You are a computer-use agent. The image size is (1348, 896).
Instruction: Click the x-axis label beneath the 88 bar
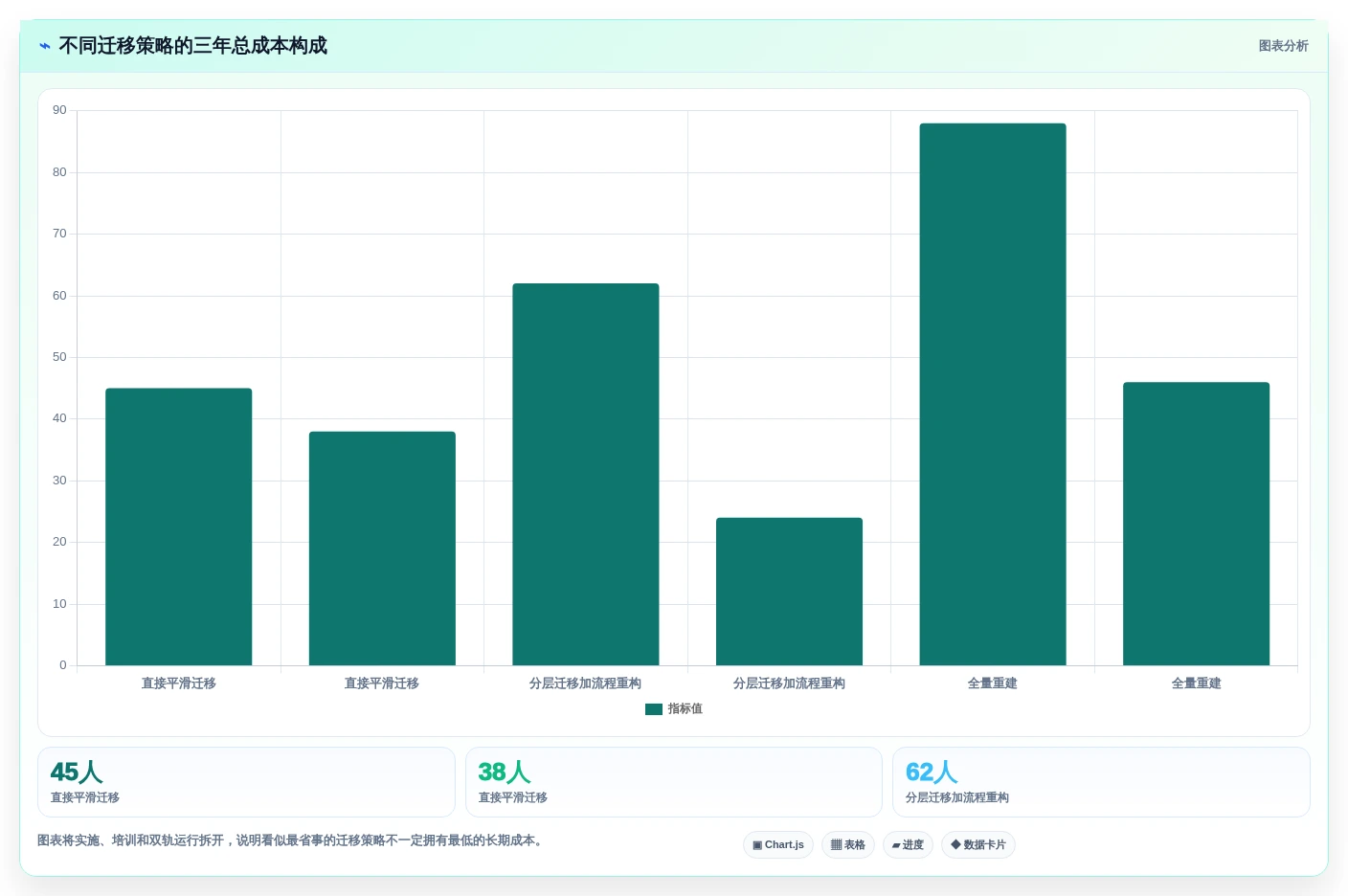[x=993, y=683]
